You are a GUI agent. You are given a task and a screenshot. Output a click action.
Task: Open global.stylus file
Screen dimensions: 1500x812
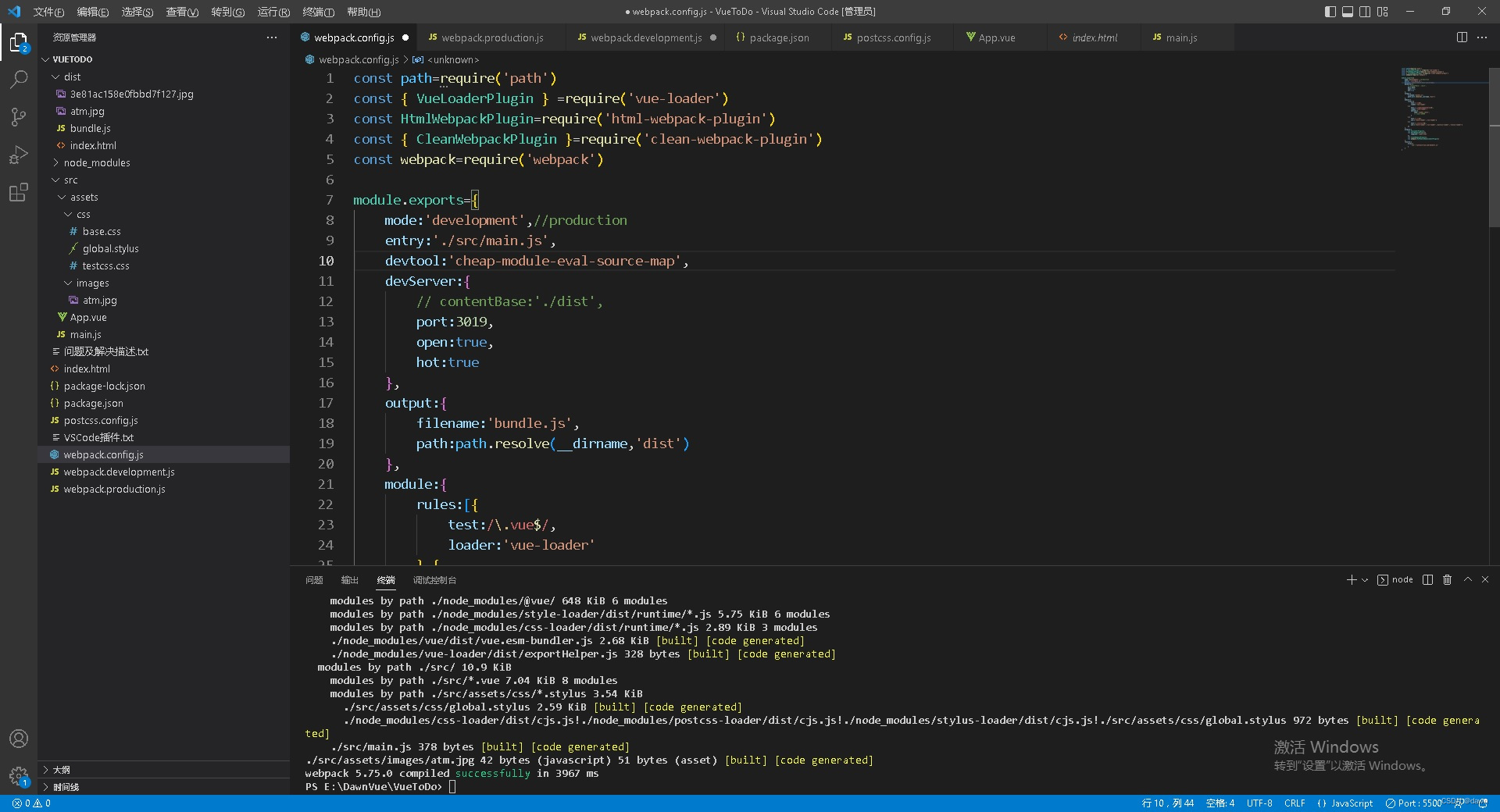coord(164,248)
